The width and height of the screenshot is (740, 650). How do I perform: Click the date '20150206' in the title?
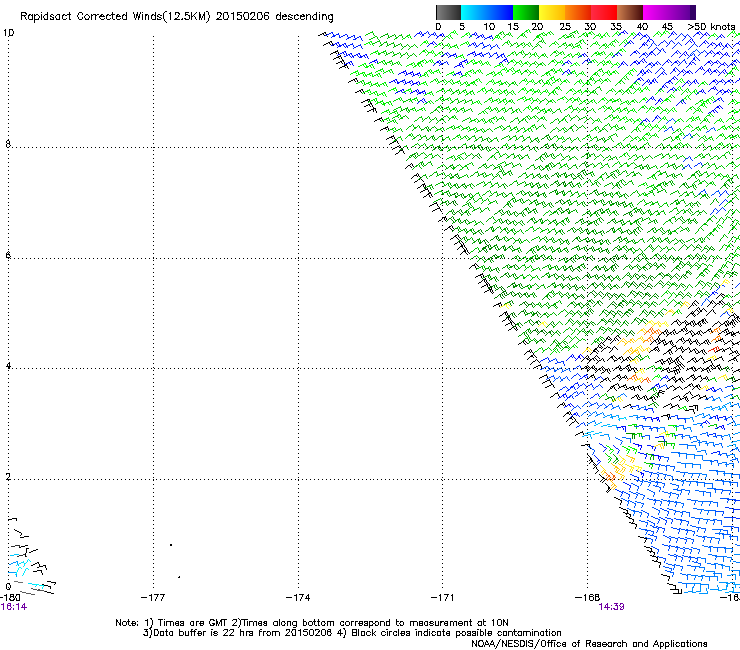pyautogui.click(x=243, y=17)
